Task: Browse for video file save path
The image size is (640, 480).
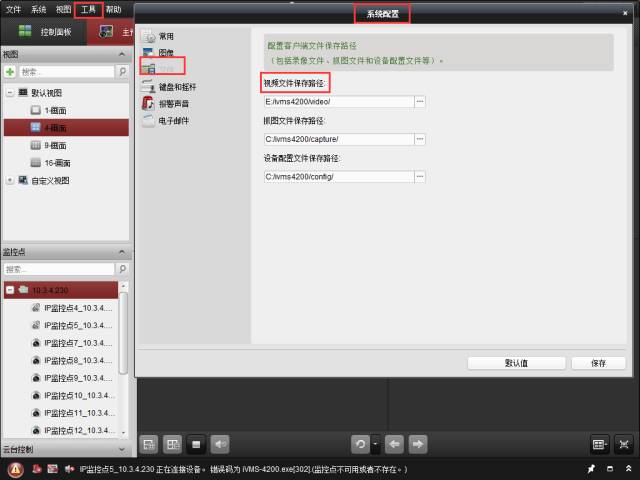Action: [420, 101]
